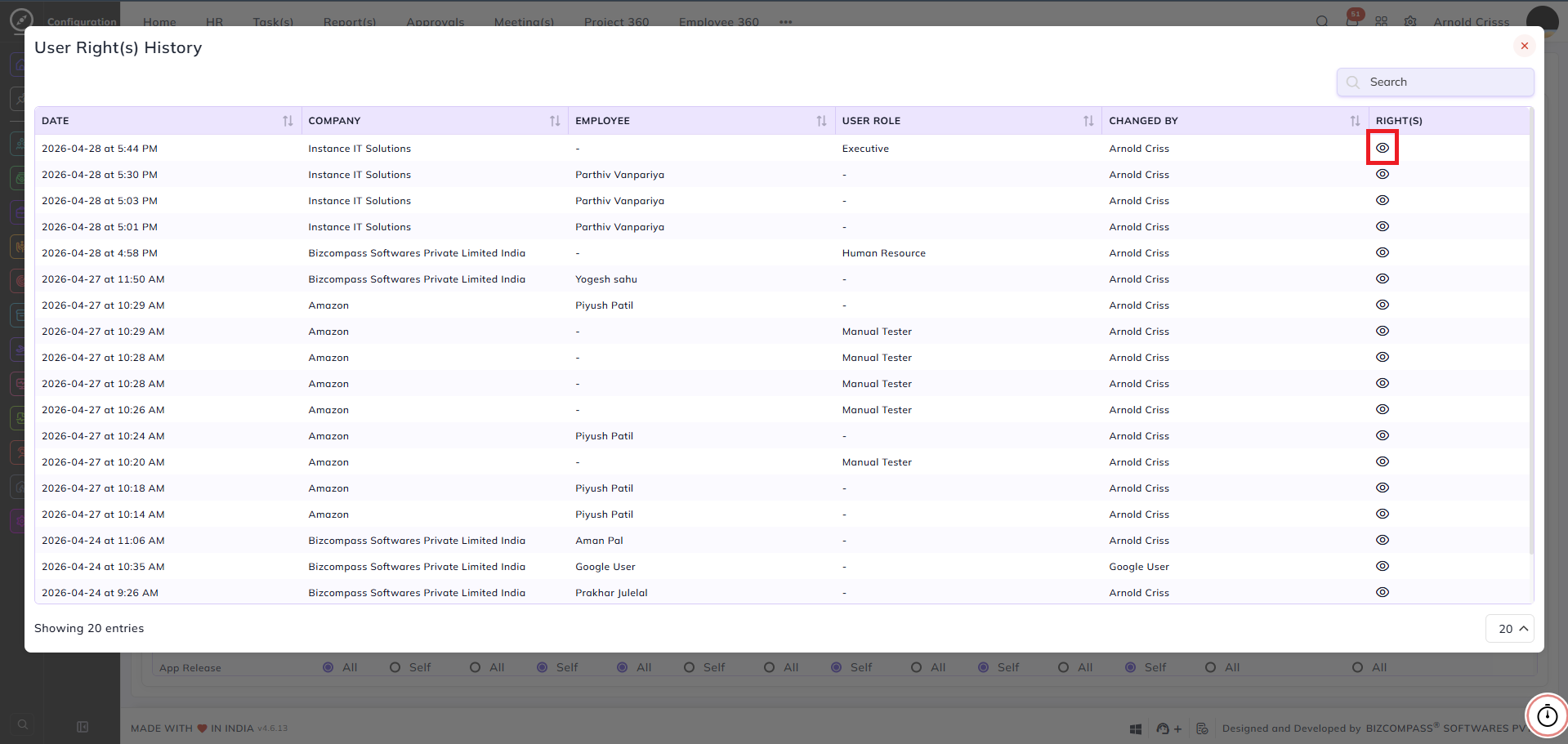
Task: Sort table by Changed By column
Action: [1355, 121]
